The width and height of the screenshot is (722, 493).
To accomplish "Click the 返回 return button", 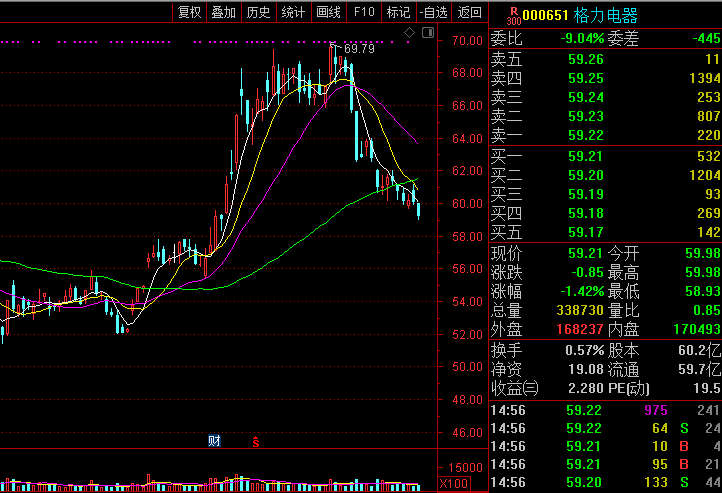I will 470,12.
